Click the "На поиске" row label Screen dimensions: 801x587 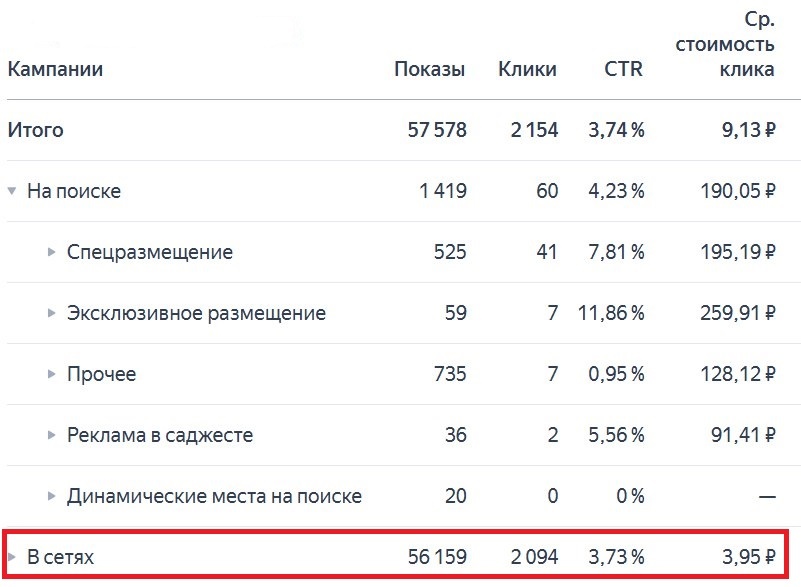[x=76, y=192]
